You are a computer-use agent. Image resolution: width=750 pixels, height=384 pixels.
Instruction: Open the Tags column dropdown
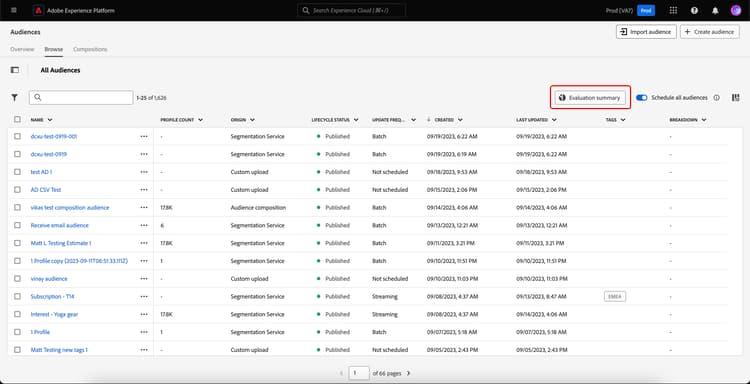click(623, 120)
